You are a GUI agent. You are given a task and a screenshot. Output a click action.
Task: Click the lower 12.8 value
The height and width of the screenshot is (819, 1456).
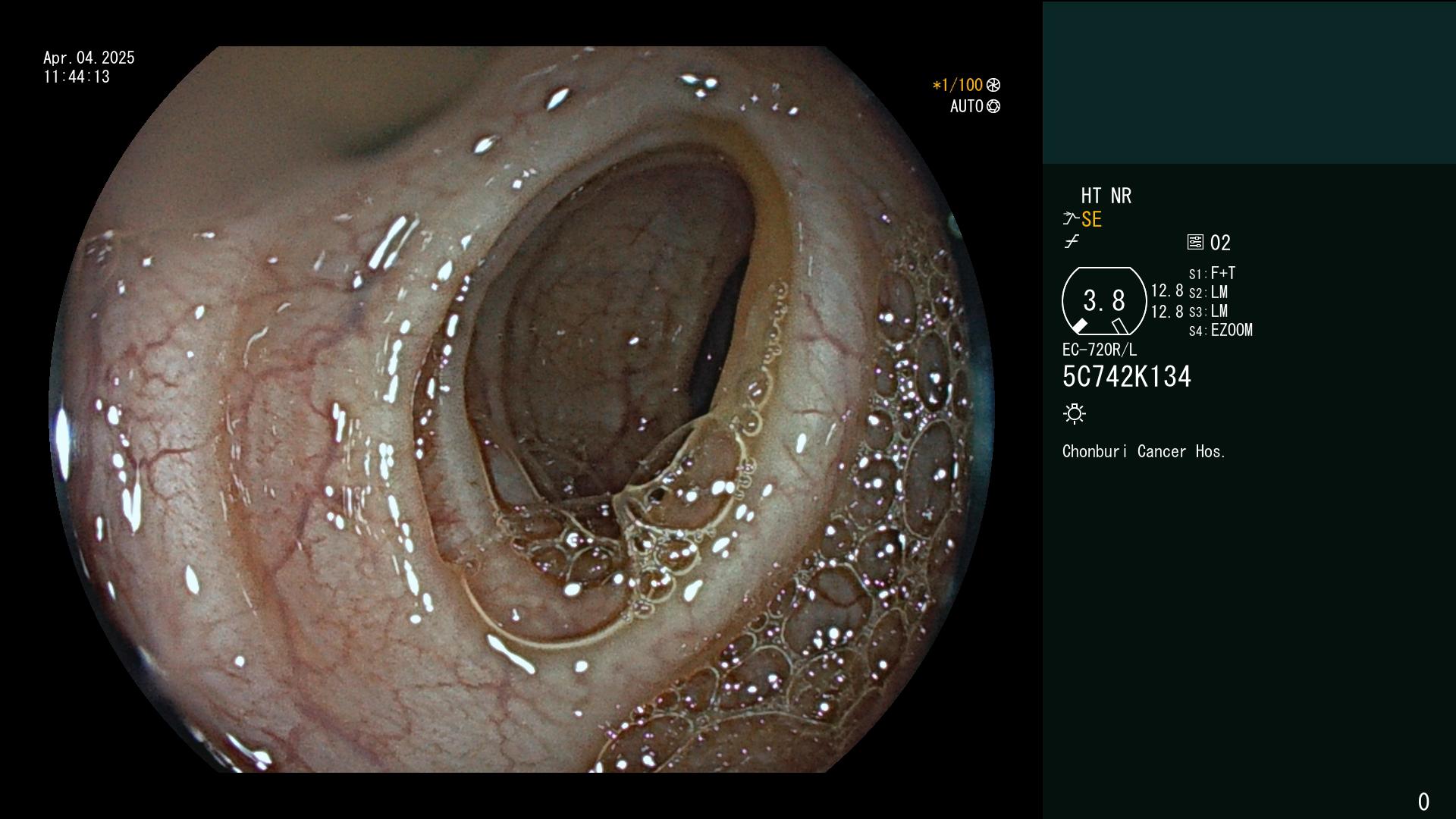coord(1167,311)
